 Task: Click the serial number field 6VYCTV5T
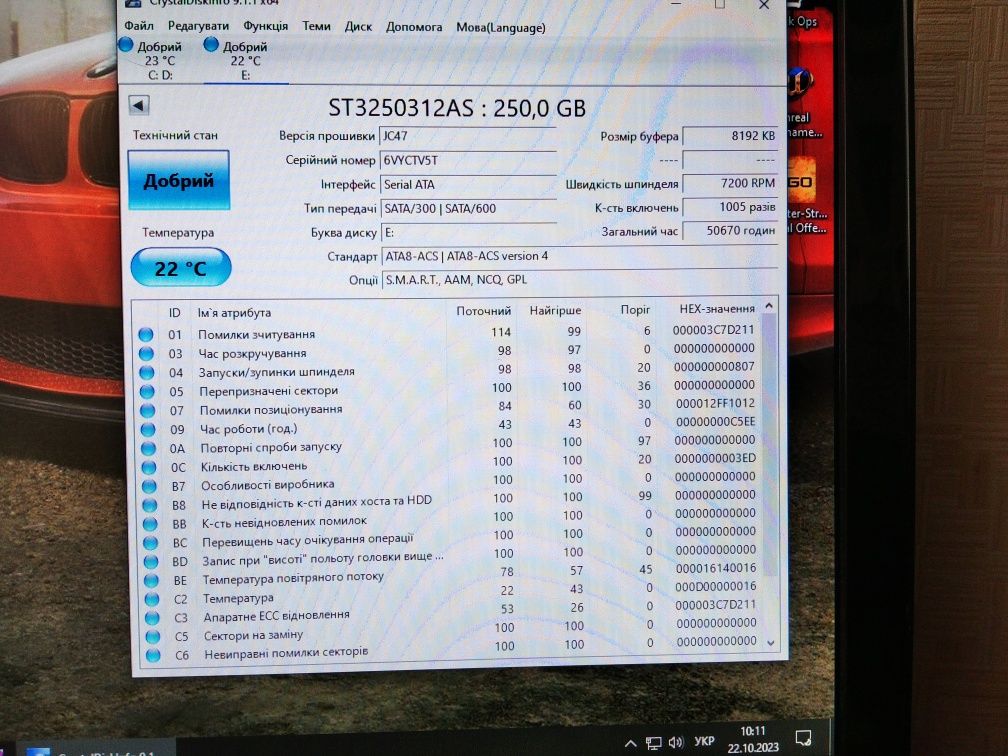468,160
